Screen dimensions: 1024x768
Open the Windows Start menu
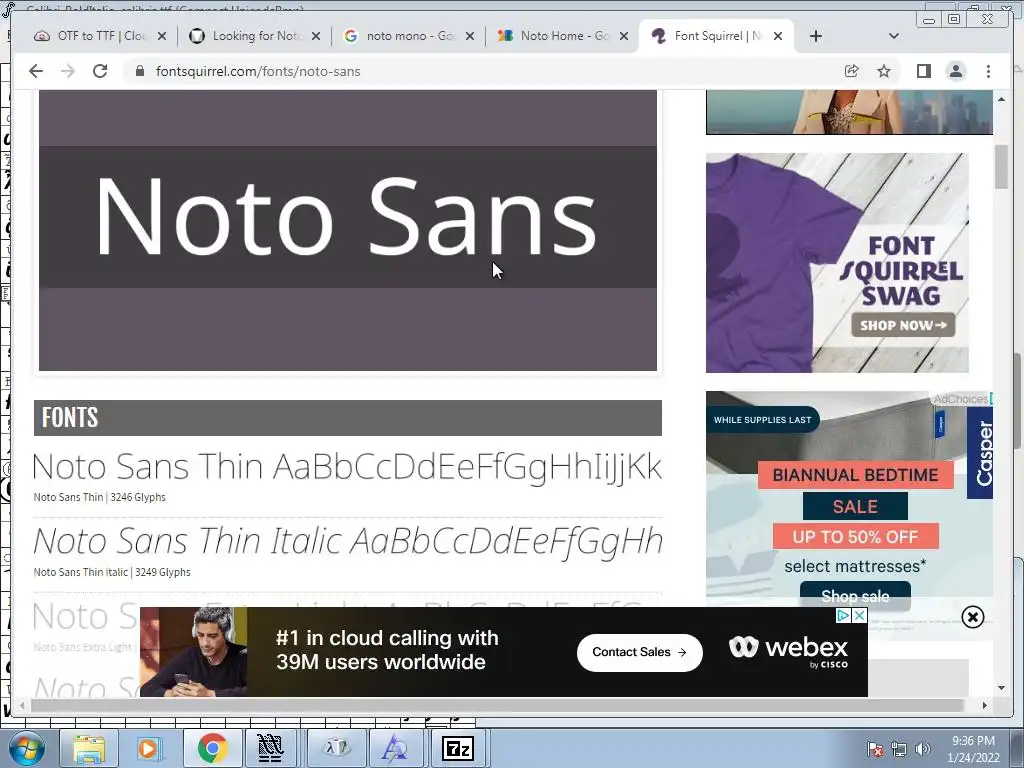pos(26,748)
